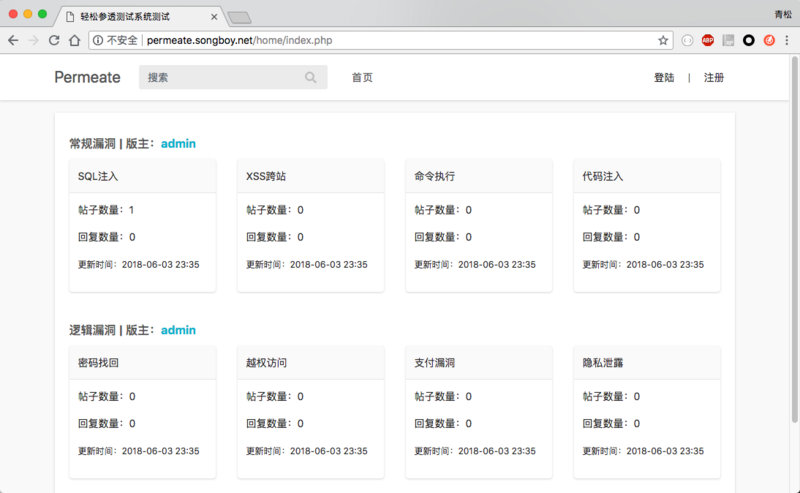Open the Permeate logo link
Screen dimensions: 800x493
[x=87, y=78]
